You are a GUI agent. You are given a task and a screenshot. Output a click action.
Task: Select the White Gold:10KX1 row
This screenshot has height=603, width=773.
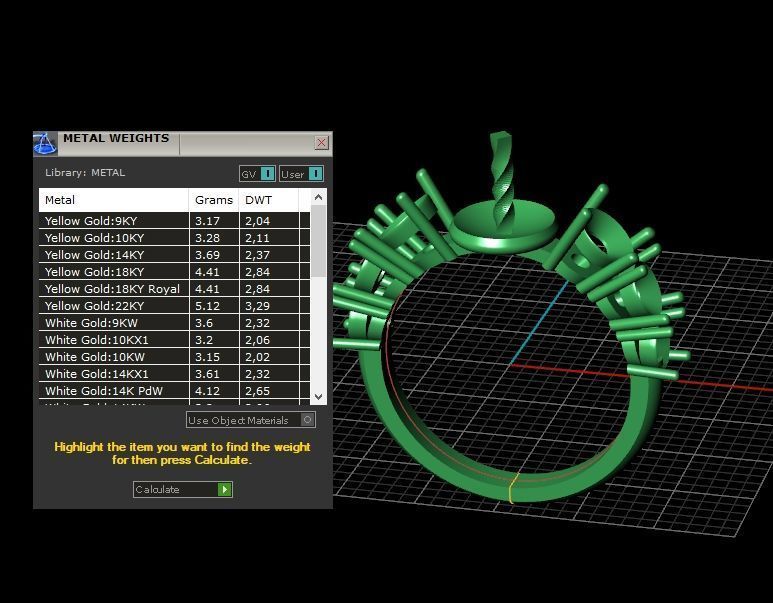point(175,340)
